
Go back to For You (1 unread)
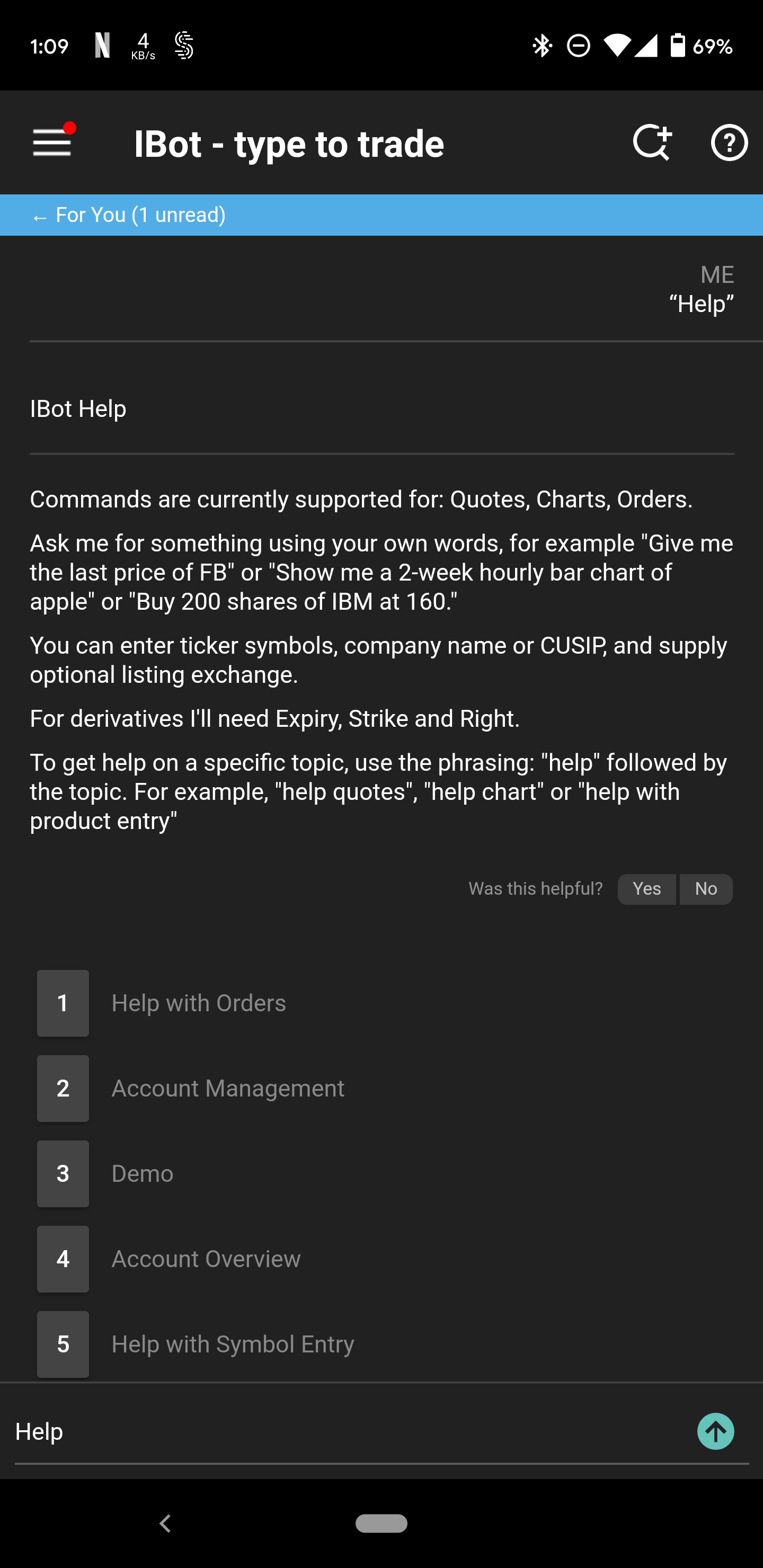[x=128, y=215]
